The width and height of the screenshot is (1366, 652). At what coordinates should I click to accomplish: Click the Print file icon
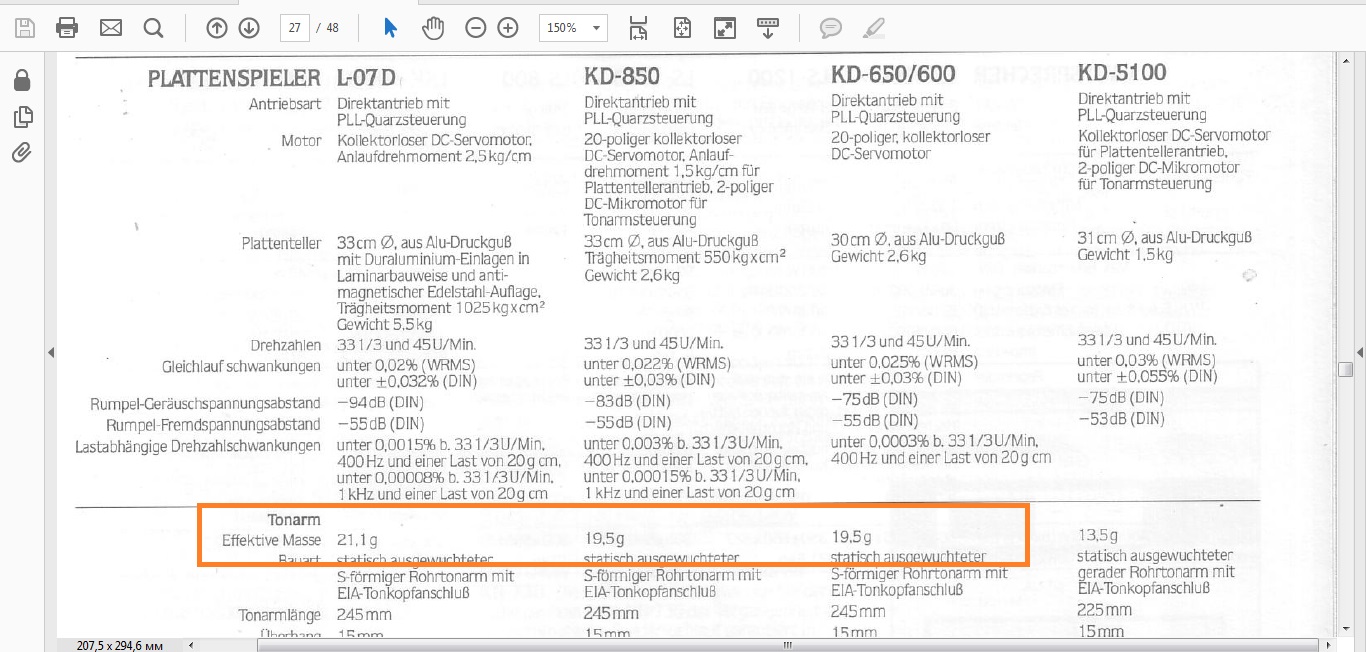67,28
